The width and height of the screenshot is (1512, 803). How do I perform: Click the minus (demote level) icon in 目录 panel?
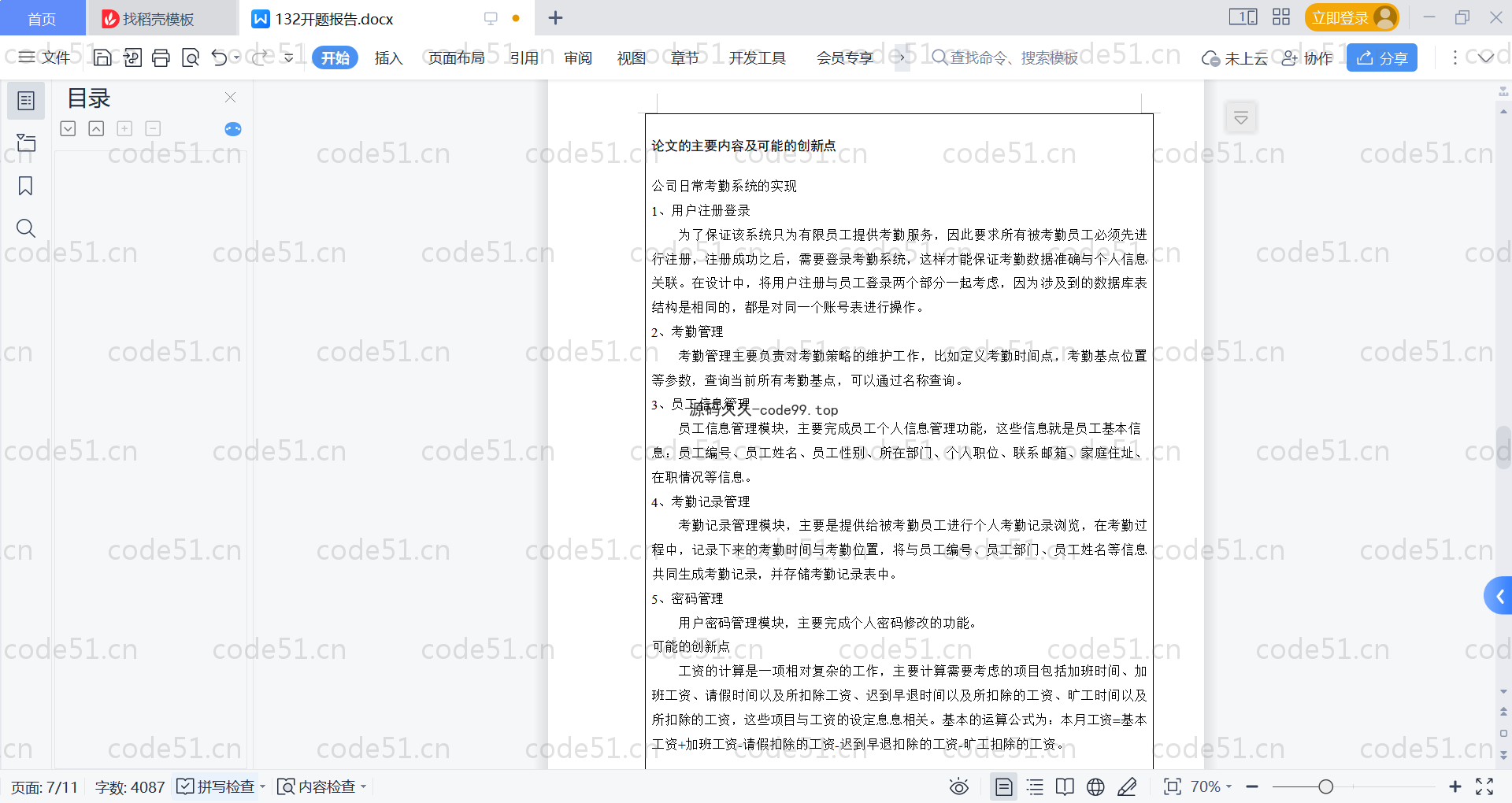point(153,128)
